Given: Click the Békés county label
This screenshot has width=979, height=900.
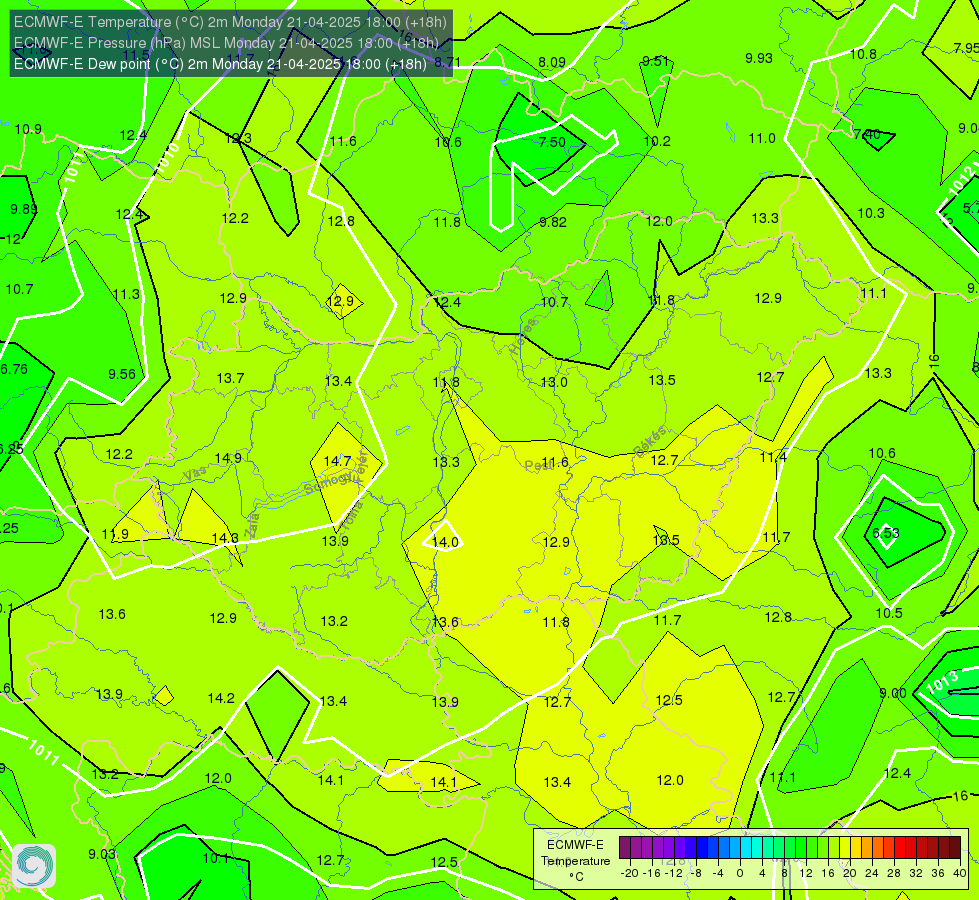Looking at the screenshot, I should point(650,442).
